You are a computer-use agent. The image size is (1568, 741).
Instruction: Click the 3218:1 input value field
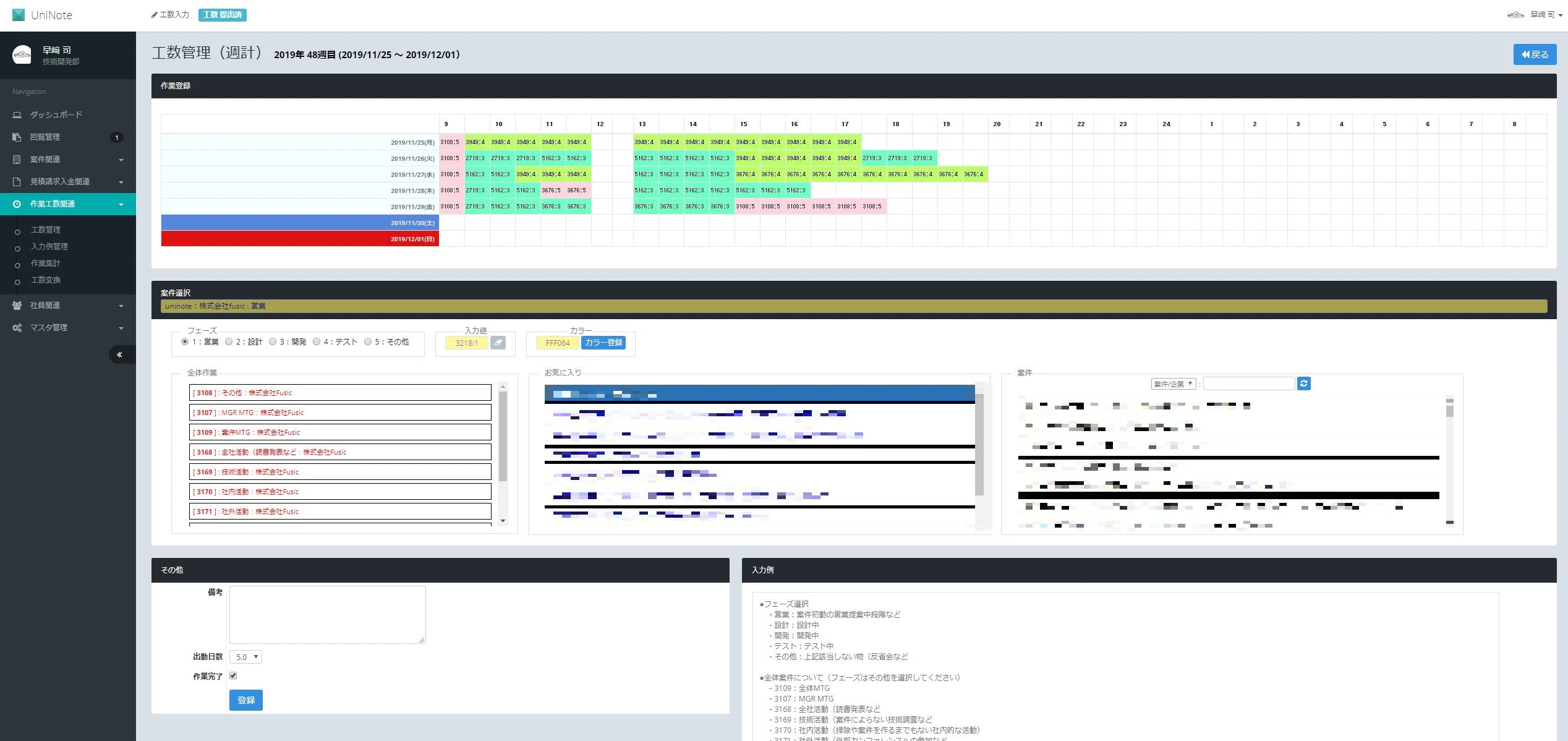(467, 343)
